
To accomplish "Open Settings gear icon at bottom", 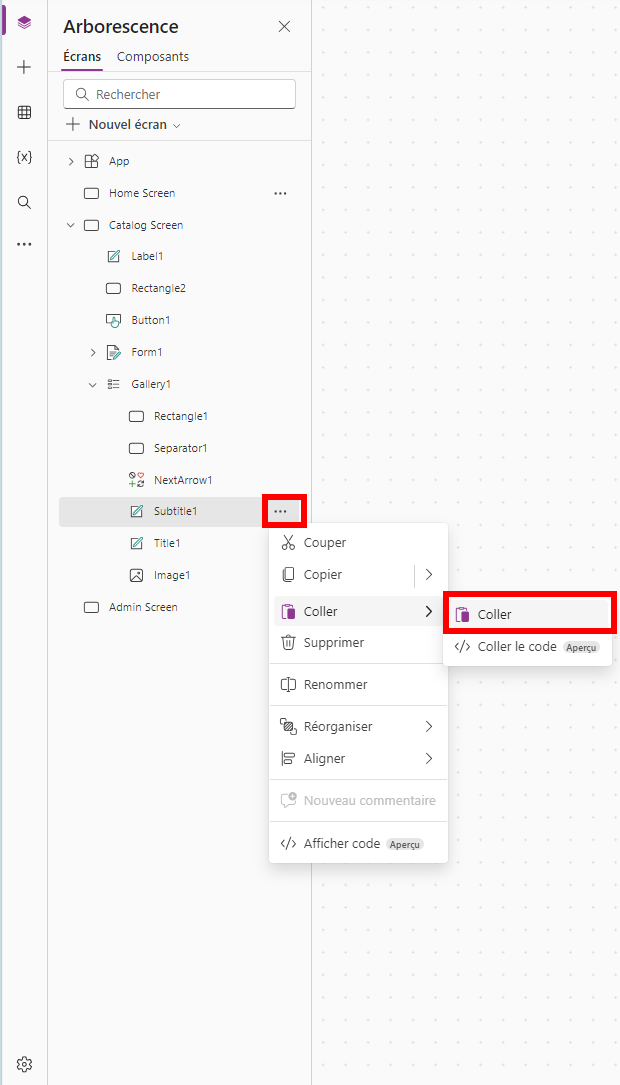I will point(24,1064).
